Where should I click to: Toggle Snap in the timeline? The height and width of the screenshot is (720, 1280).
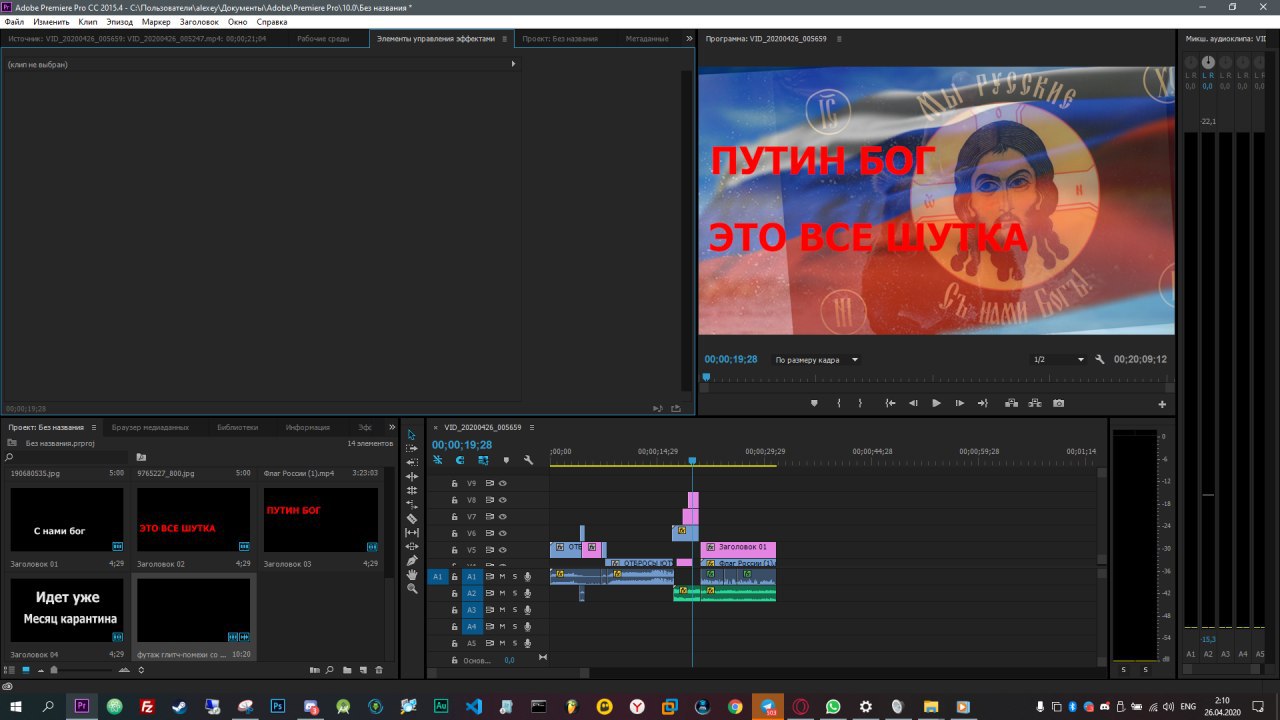pyautogui.click(x=460, y=461)
